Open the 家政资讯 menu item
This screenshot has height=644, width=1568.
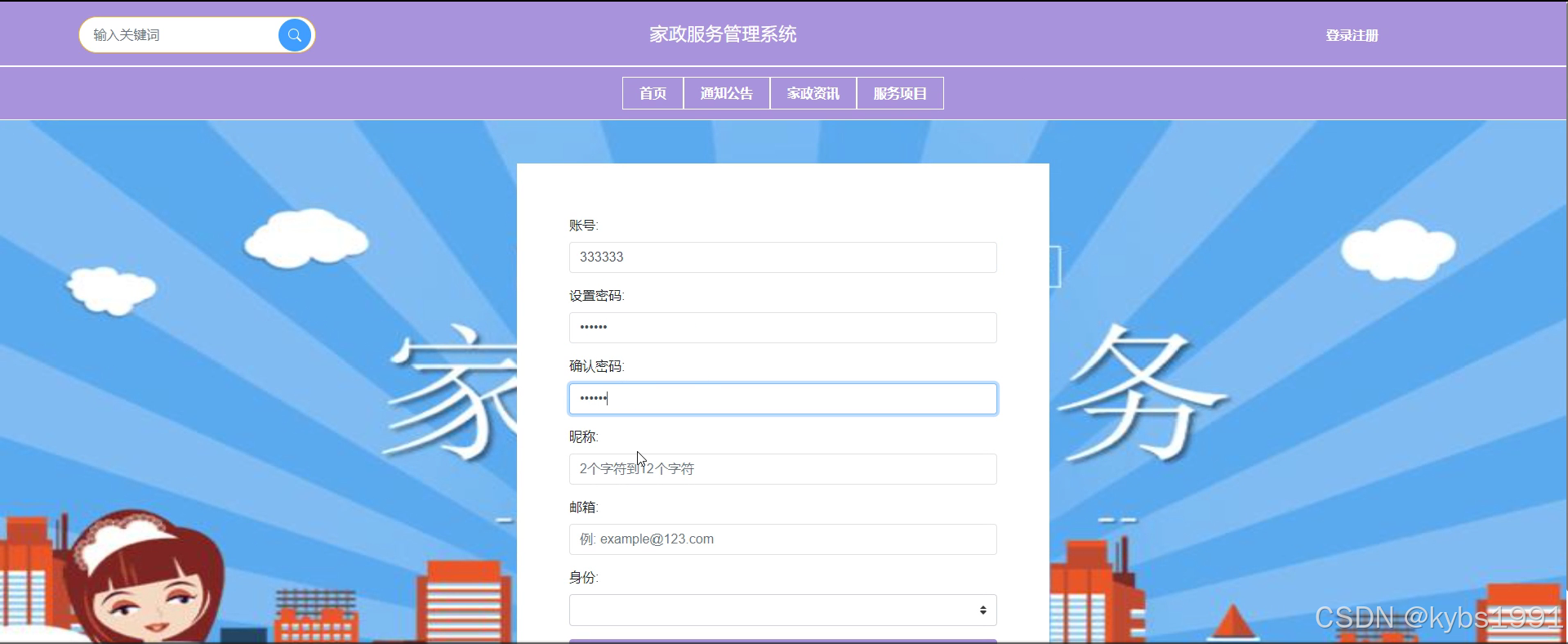(813, 93)
